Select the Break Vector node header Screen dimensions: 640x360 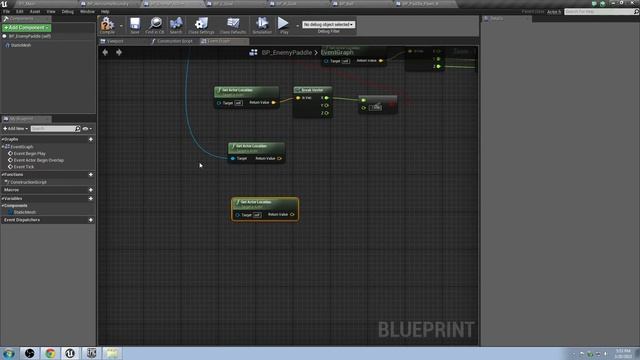point(312,90)
